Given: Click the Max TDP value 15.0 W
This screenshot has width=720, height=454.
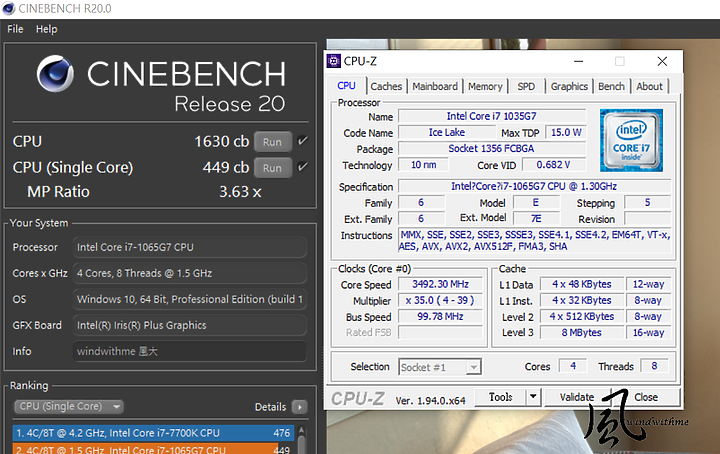Looking at the screenshot, I should point(566,132).
